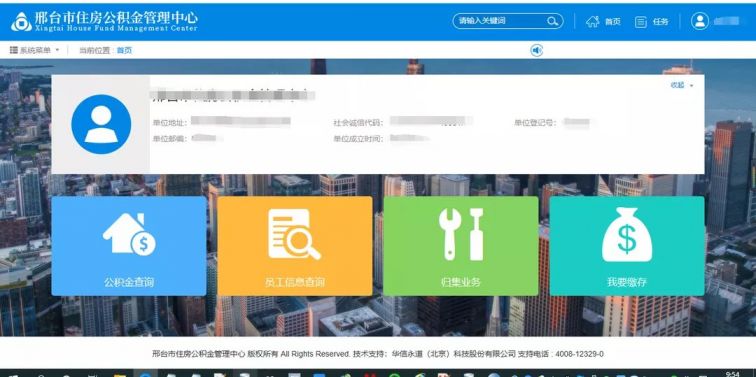The height and width of the screenshot is (377, 756).
Task: Focus the 请输入关键词 search field
Action: pos(501,21)
